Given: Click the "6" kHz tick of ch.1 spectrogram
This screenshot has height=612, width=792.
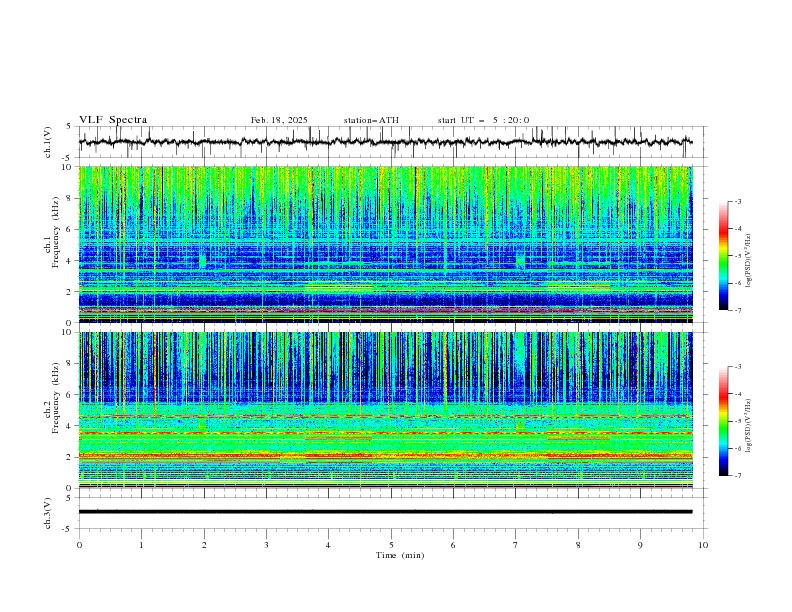Looking at the screenshot, I should point(70,229).
